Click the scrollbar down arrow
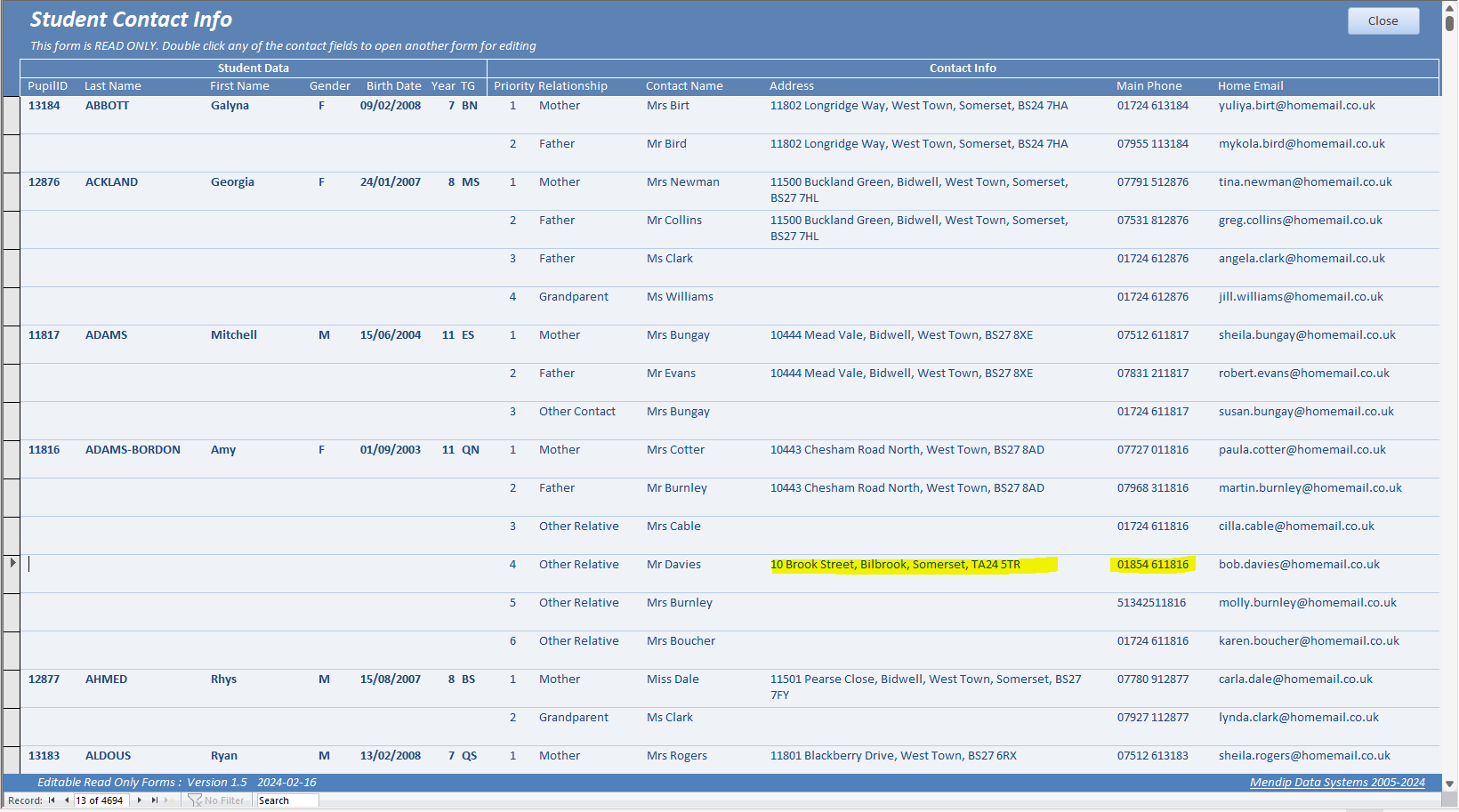Viewport: 1459px width, 812px height. (1450, 784)
